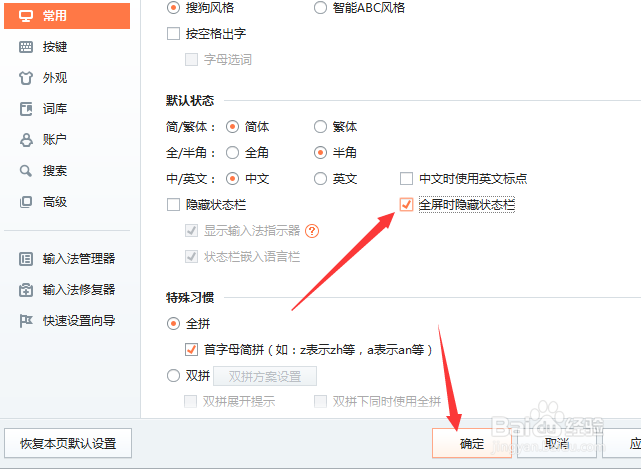Uncheck 全屏时隐藏状态栏 checkbox
The height and width of the screenshot is (469, 641).
pos(406,204)
